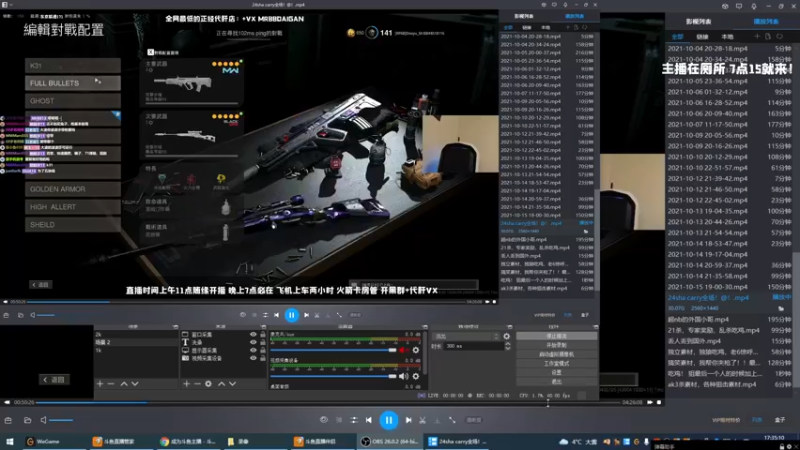Click the play-order icon left of the bottom previous button
The width and height of the screenshot is (800, 450).
point(354,420)
